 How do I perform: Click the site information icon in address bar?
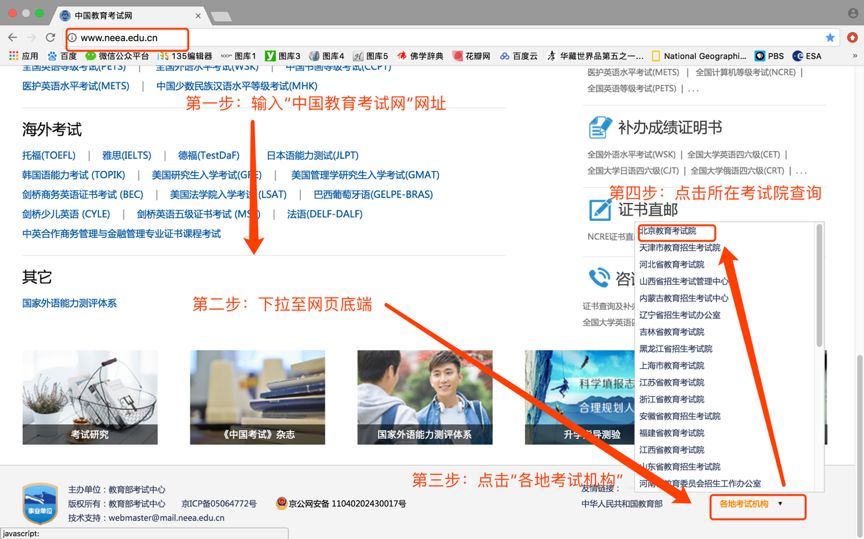pos(72,37)
